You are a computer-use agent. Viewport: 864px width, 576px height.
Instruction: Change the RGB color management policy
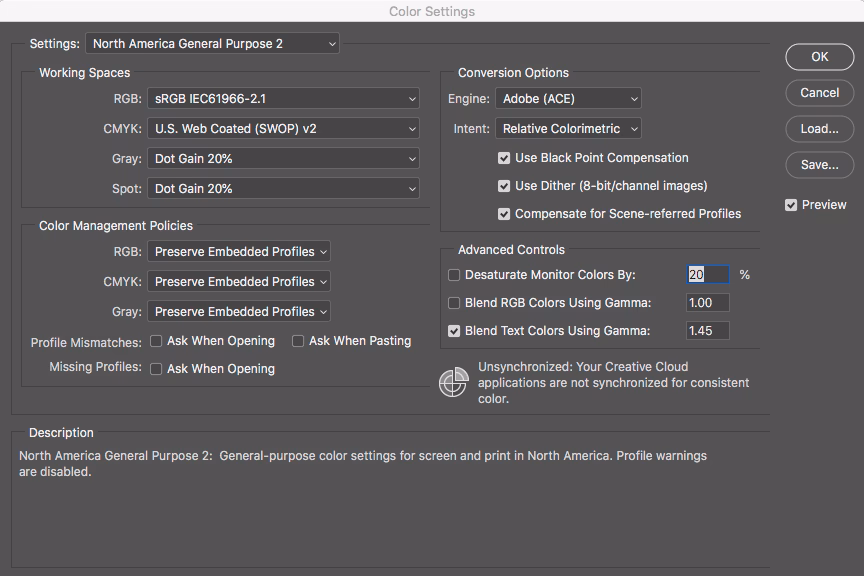(238, 251)
